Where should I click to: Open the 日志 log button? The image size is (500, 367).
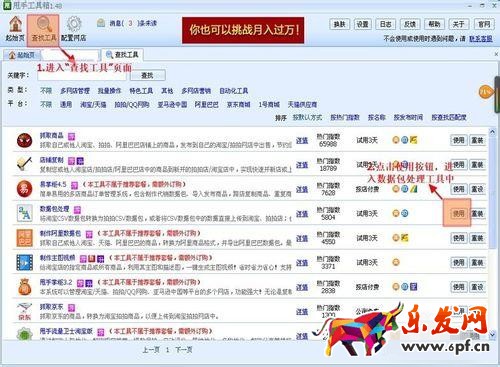[386, 24]
